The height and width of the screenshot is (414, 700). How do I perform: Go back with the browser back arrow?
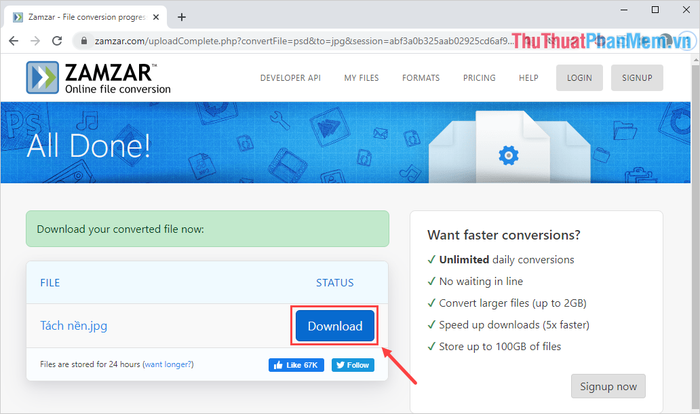[x=14, y=41]
